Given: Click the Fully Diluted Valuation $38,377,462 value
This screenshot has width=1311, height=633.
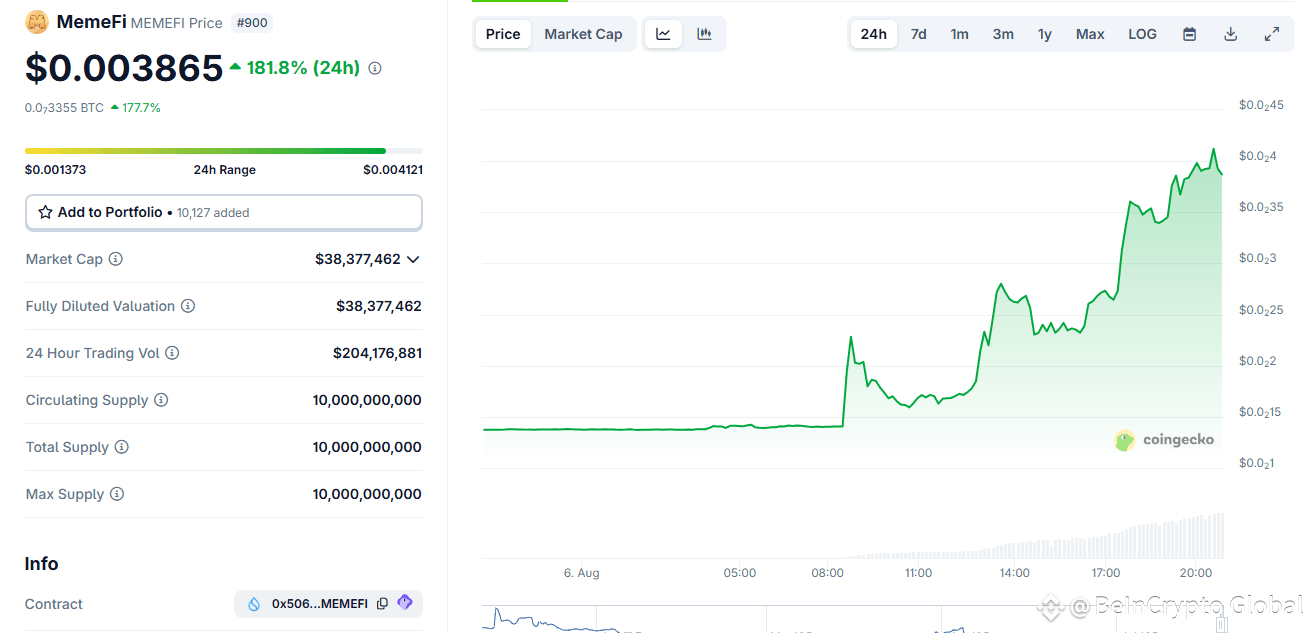Looking at the screenshot, I should pos(379,306).
